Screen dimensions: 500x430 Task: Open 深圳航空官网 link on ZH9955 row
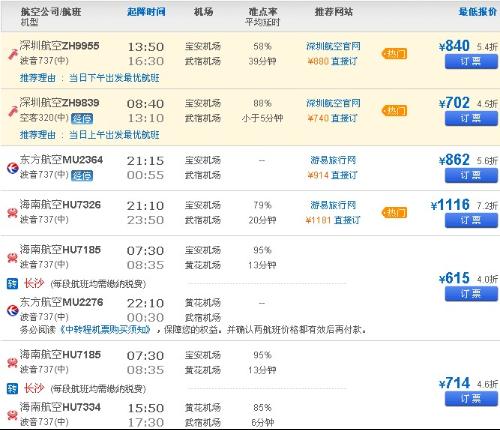click(x=333, y=46)
